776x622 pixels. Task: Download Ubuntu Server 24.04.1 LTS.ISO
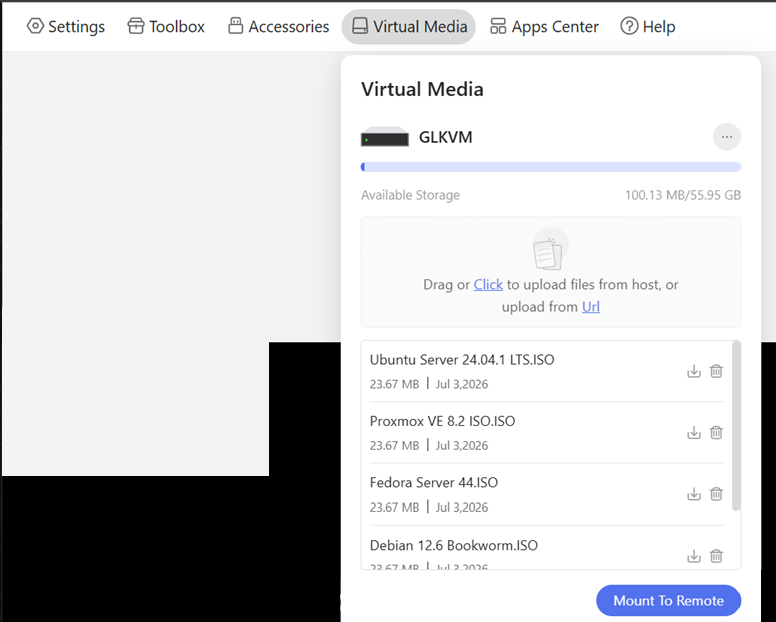tap(694, 371)
